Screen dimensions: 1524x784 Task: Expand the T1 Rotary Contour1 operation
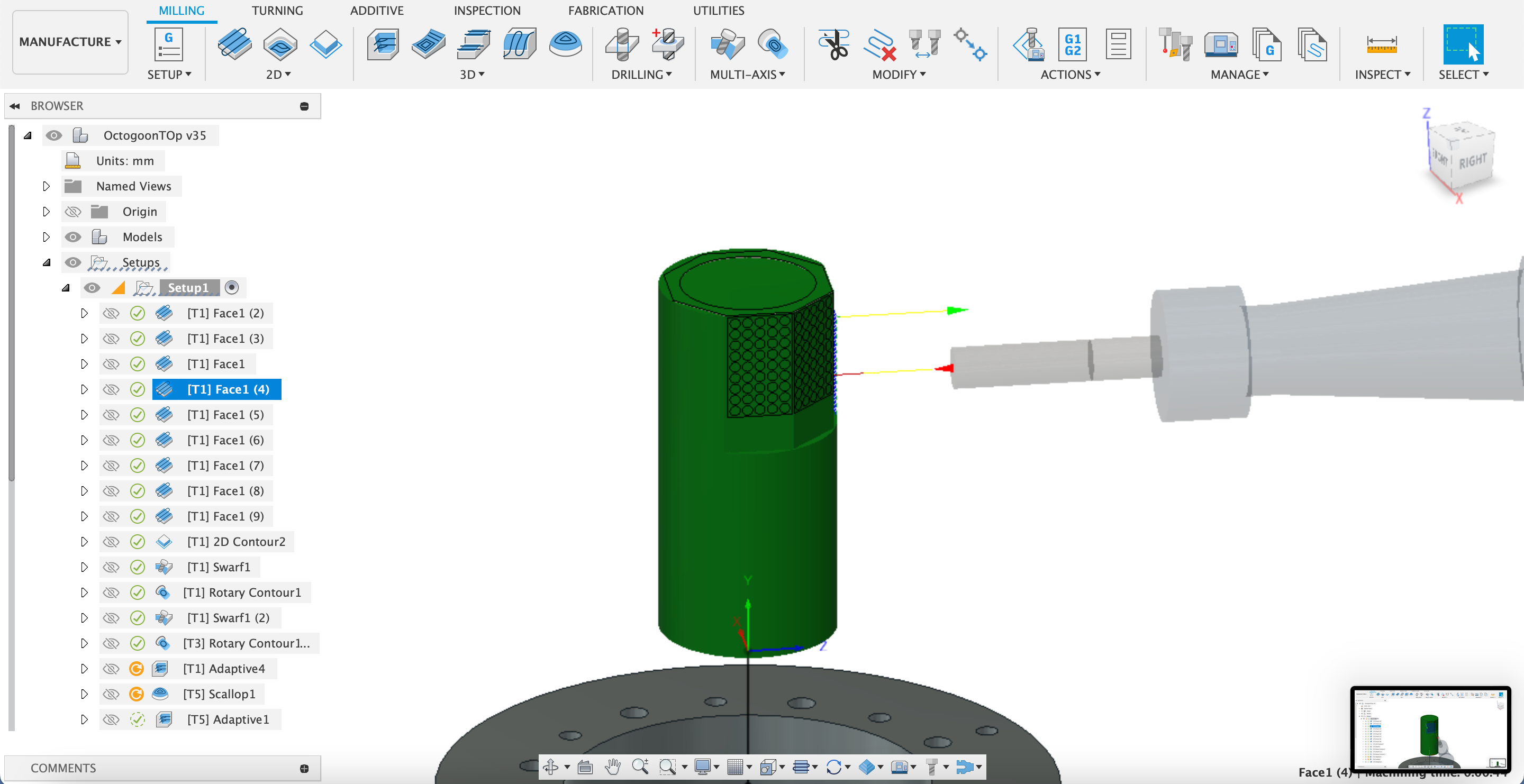pos(83,592)
